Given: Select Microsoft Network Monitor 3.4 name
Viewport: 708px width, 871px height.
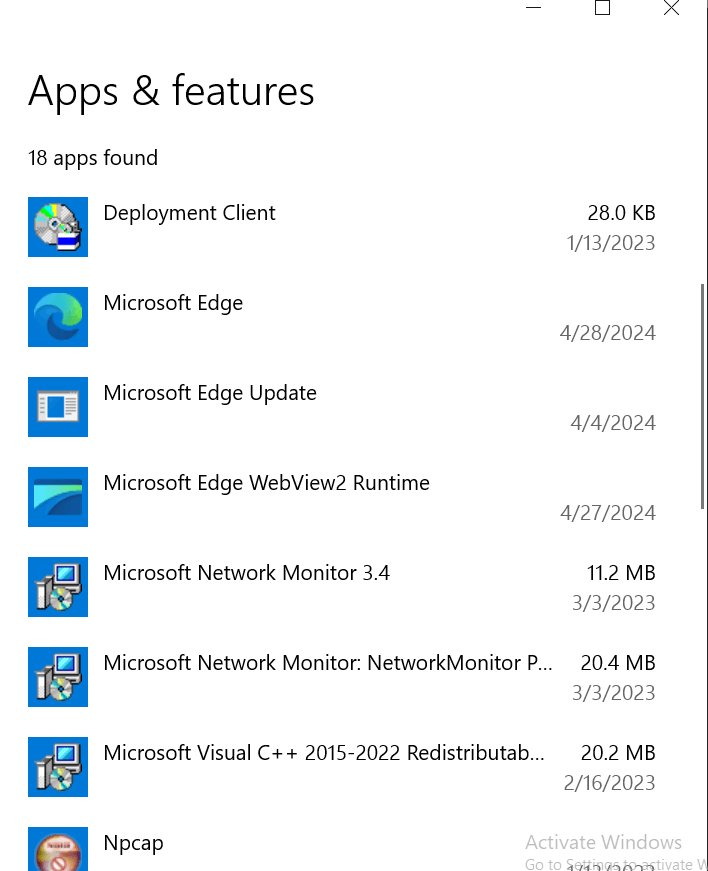Looking at the screenshot, I should [x=247, y=573].
